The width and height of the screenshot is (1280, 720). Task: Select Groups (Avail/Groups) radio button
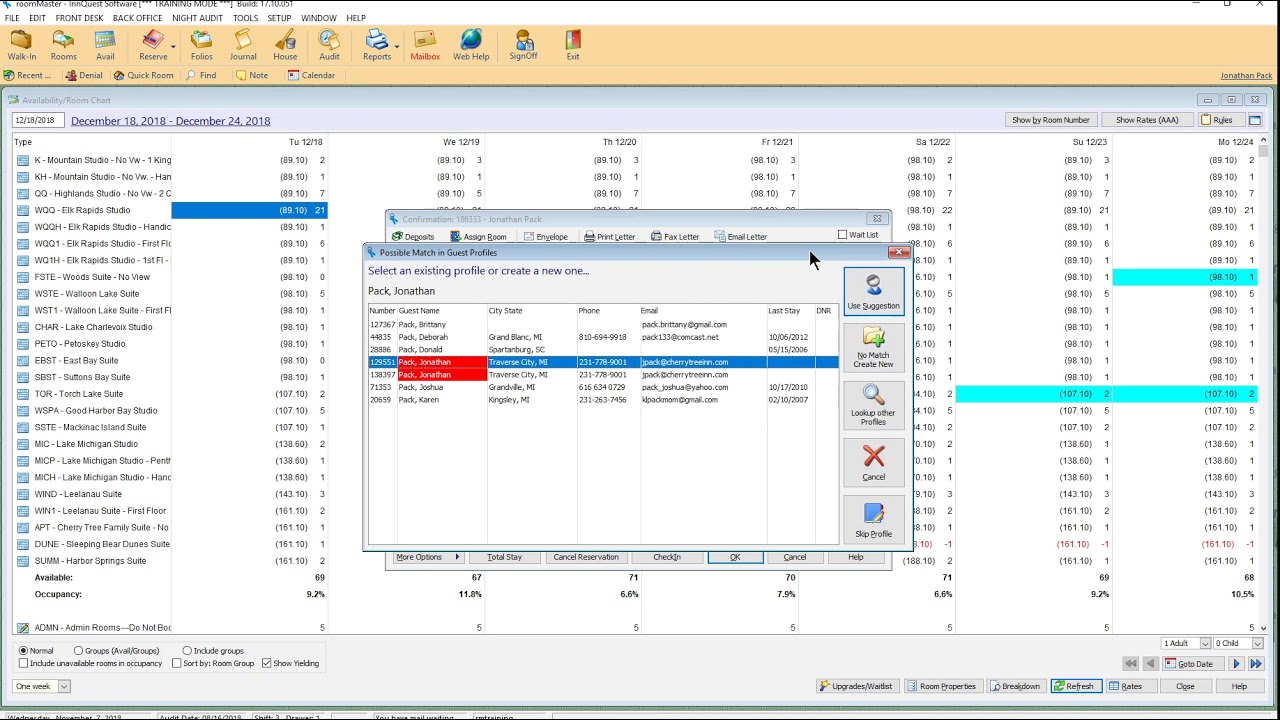tap(78, 651)
